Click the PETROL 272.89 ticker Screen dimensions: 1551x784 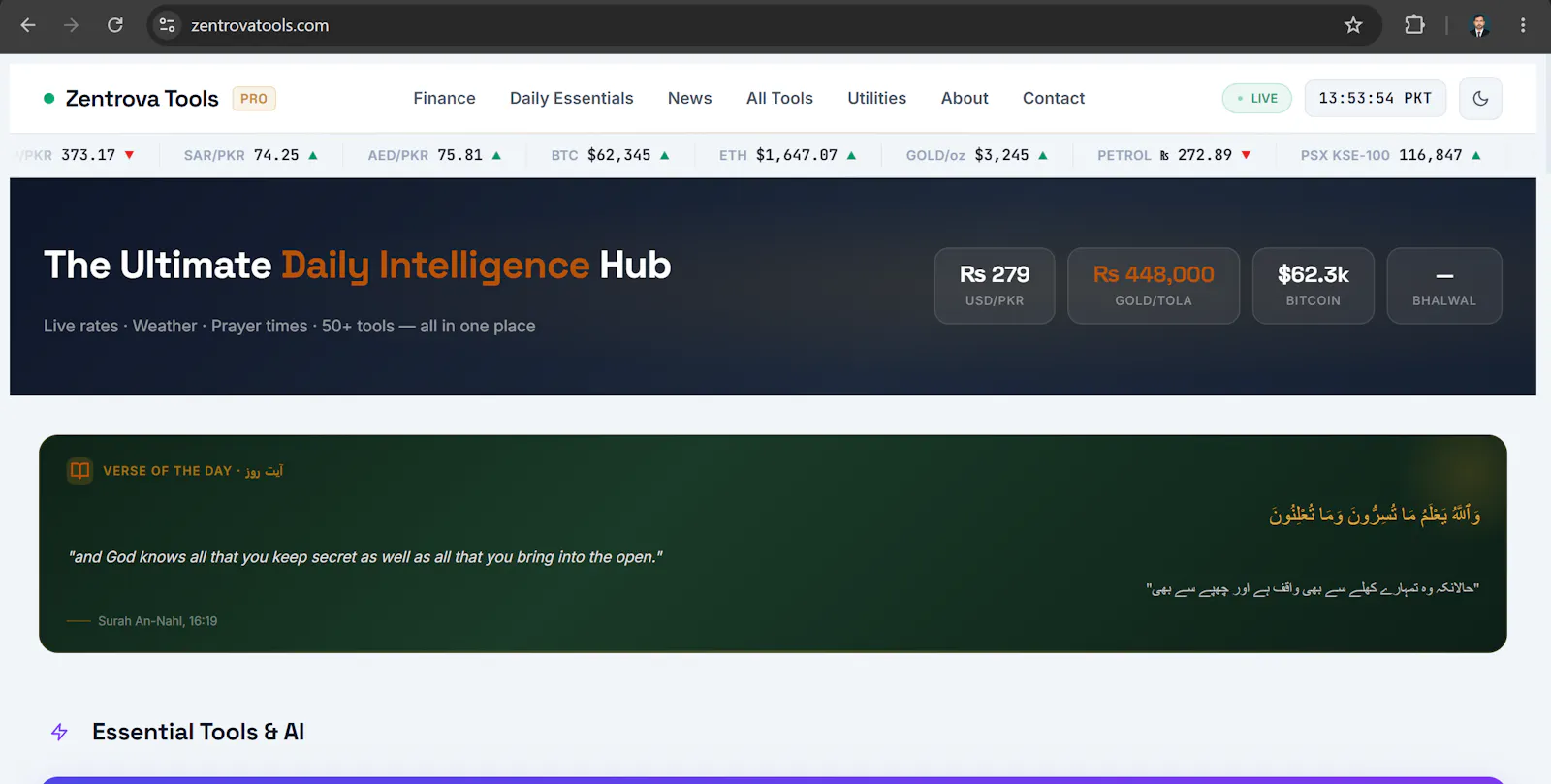1174,155
